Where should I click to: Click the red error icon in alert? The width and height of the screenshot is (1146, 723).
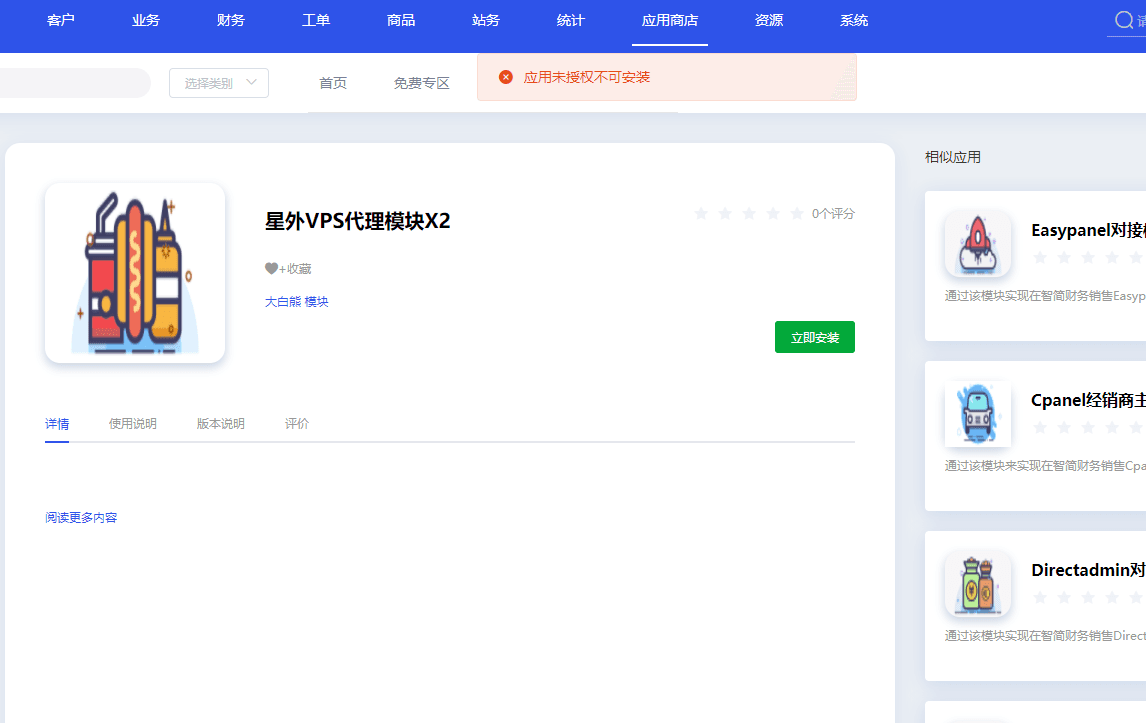pyautogui.click(x=506, y=77)
